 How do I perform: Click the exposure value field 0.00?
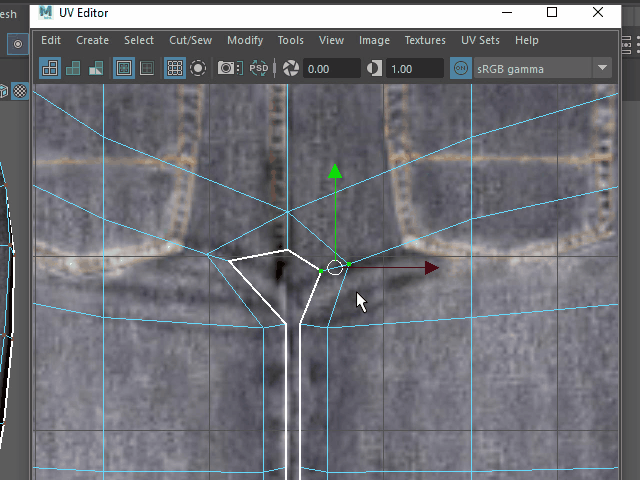[332, 68]
